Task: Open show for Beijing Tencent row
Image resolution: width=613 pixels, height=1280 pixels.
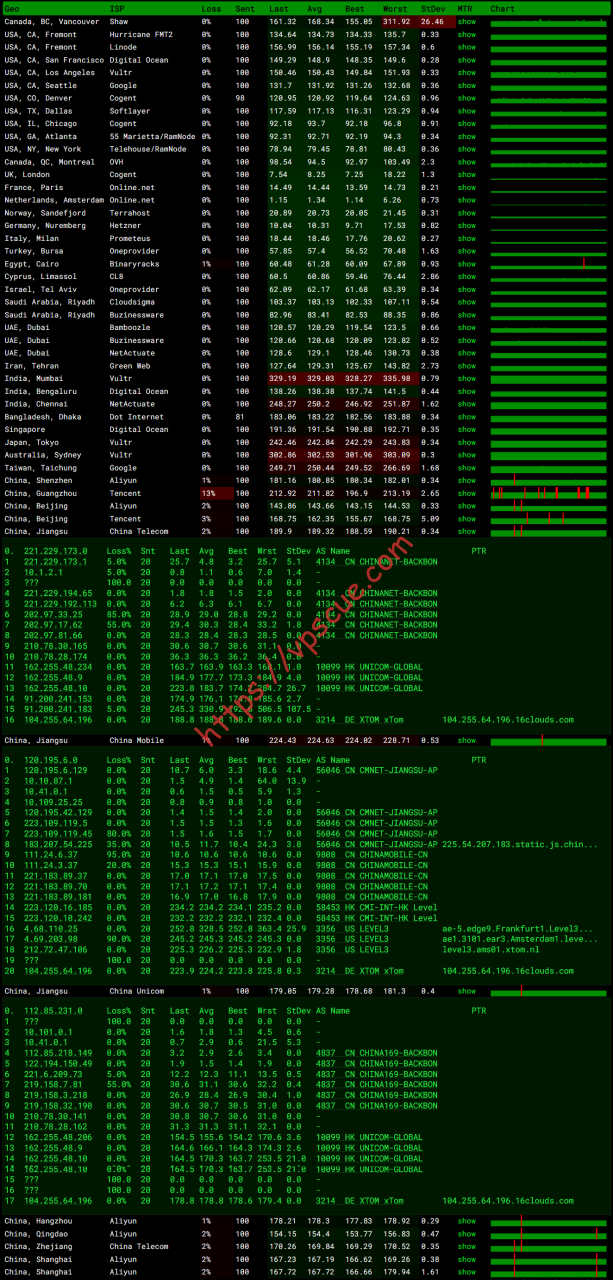Action: 467,519
